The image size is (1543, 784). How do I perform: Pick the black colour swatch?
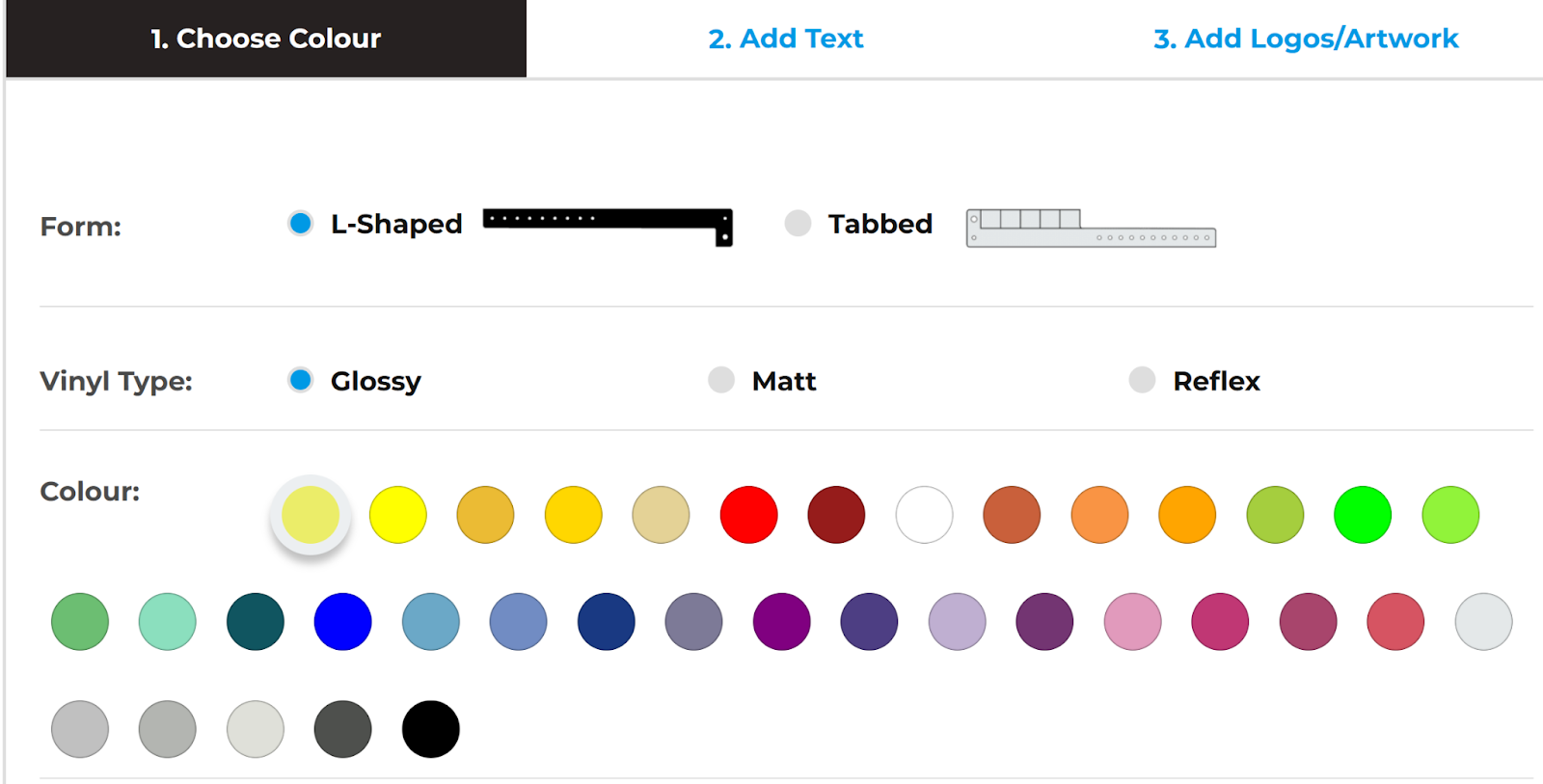tap(430, 729)
